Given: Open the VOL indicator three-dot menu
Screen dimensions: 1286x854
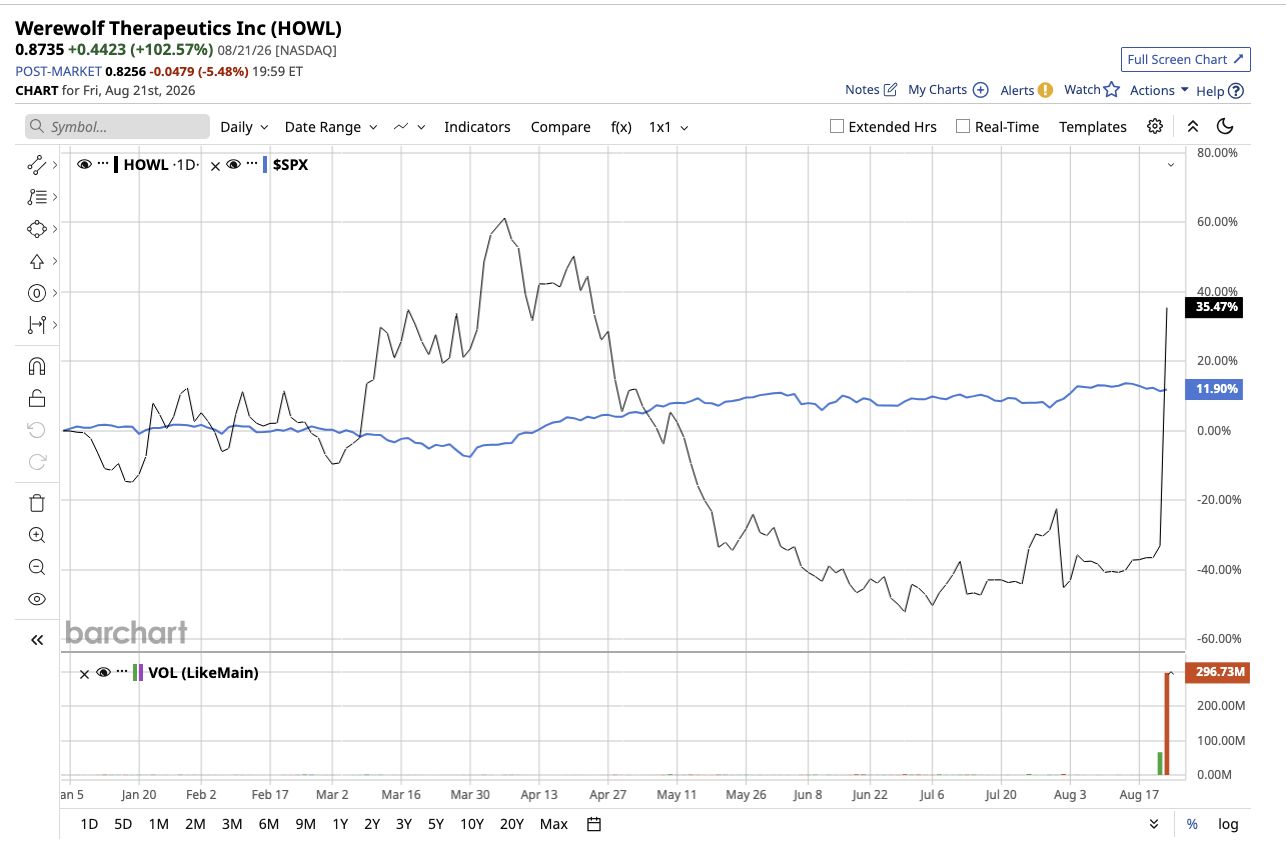Looking at the screenshot, I should tap(122, 672).
